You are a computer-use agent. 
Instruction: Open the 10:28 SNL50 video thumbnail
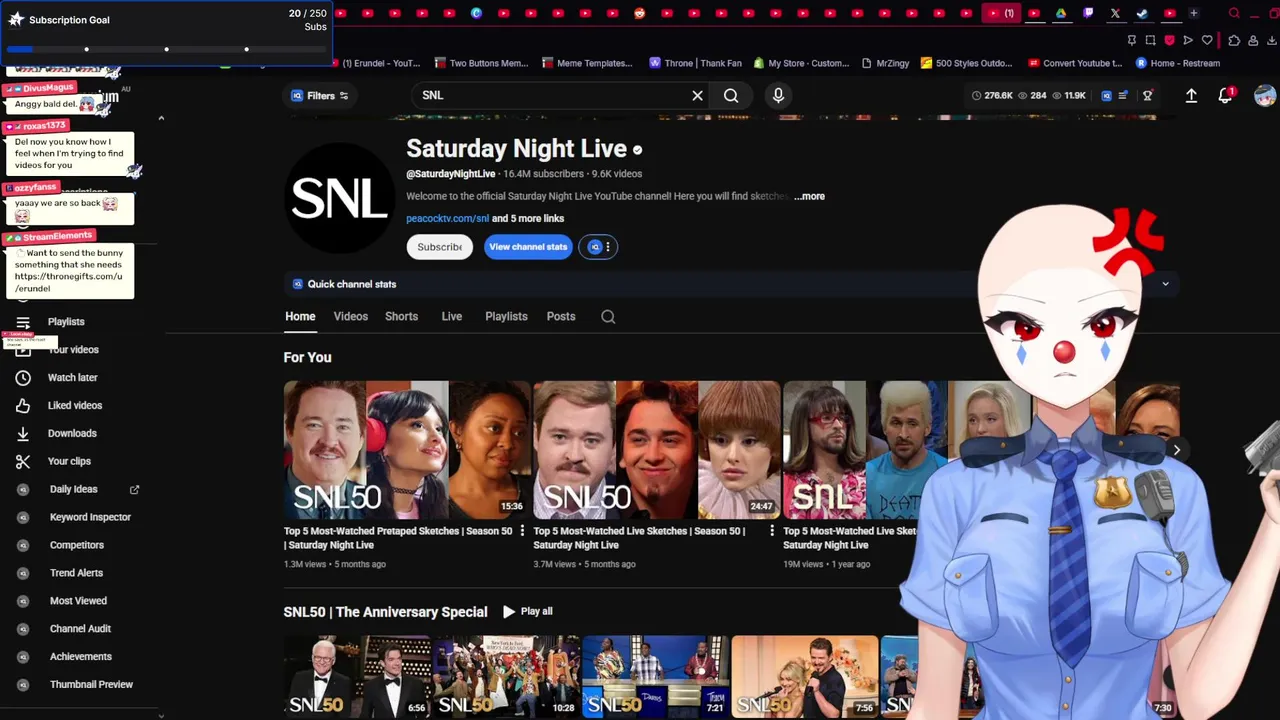tap(506, 677)
